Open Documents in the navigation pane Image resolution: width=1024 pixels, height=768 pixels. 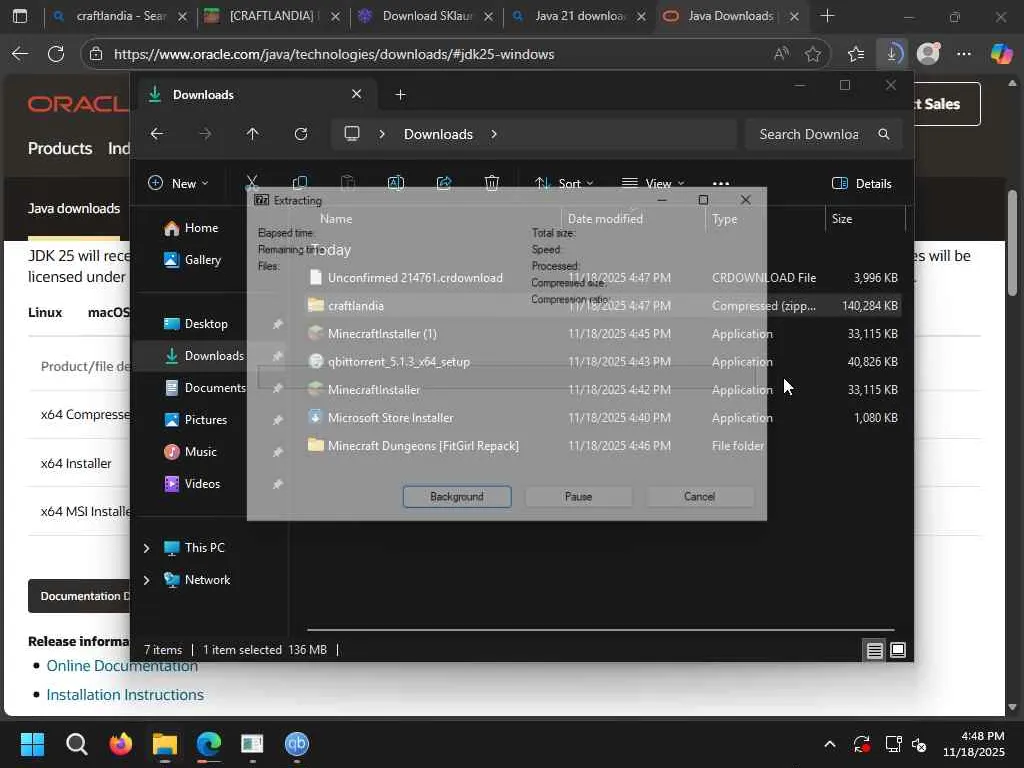205,388
